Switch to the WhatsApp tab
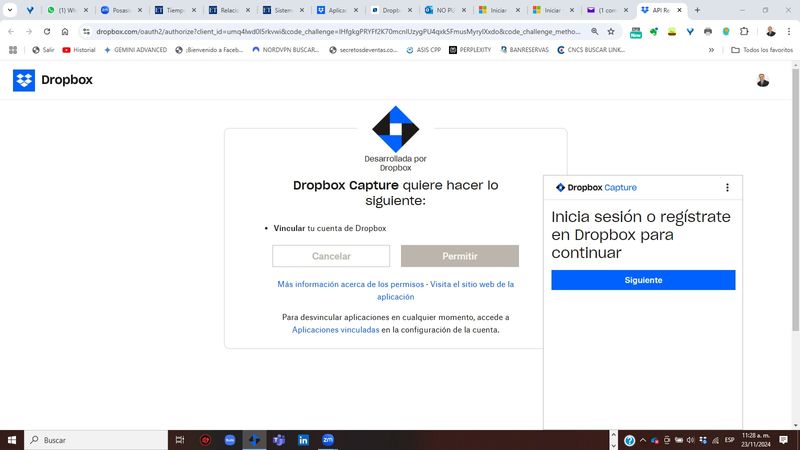Image resolution: width=800 pixels, height=450 pixels. 67,10
